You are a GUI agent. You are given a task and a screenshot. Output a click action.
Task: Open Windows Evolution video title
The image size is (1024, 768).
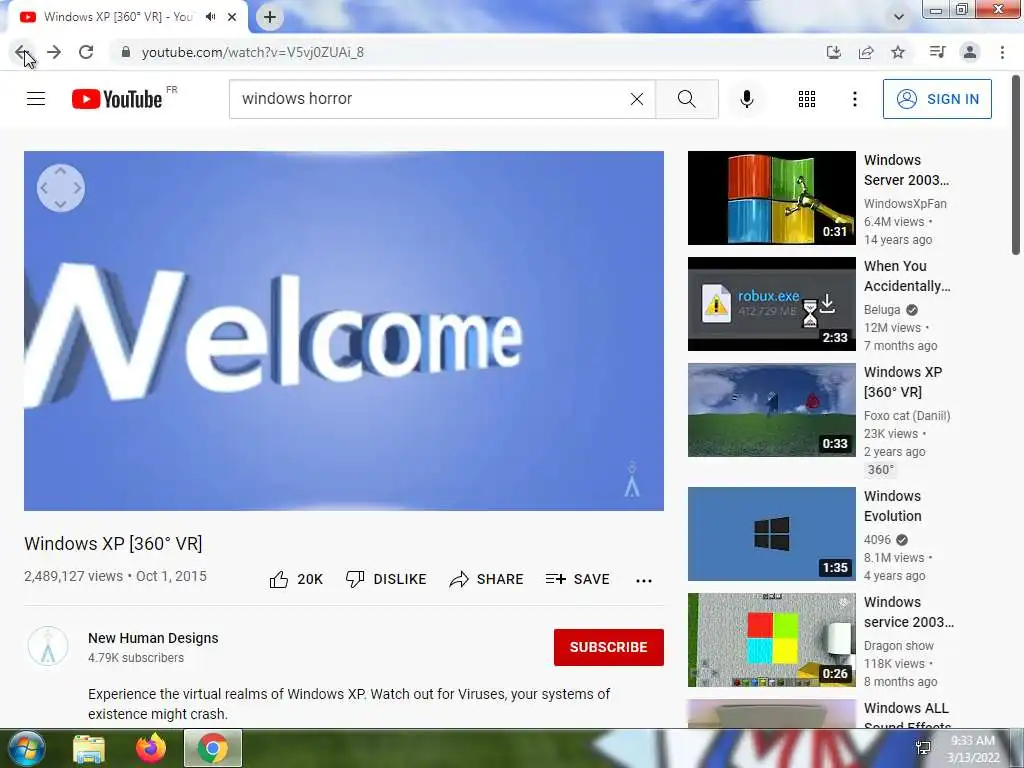pos(893,506)
